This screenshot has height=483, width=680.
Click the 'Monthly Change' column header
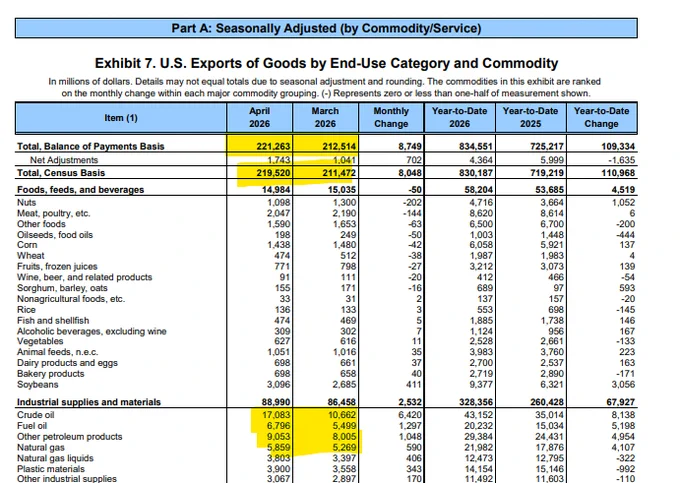[391, 117]
